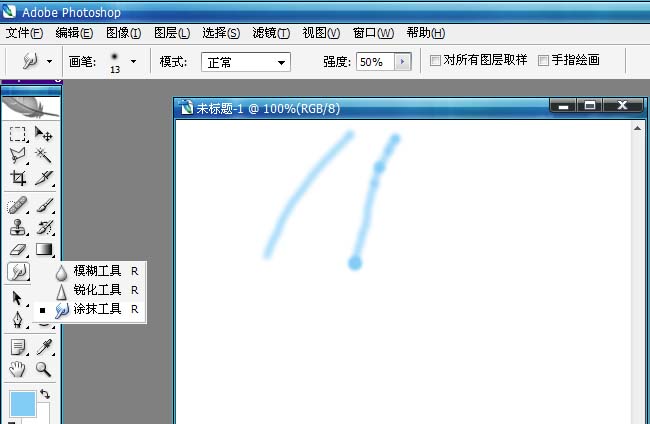This screenshot has width=650, height=424.
Task: Select the Clone Stamp tool
Action: coord(17,228)
